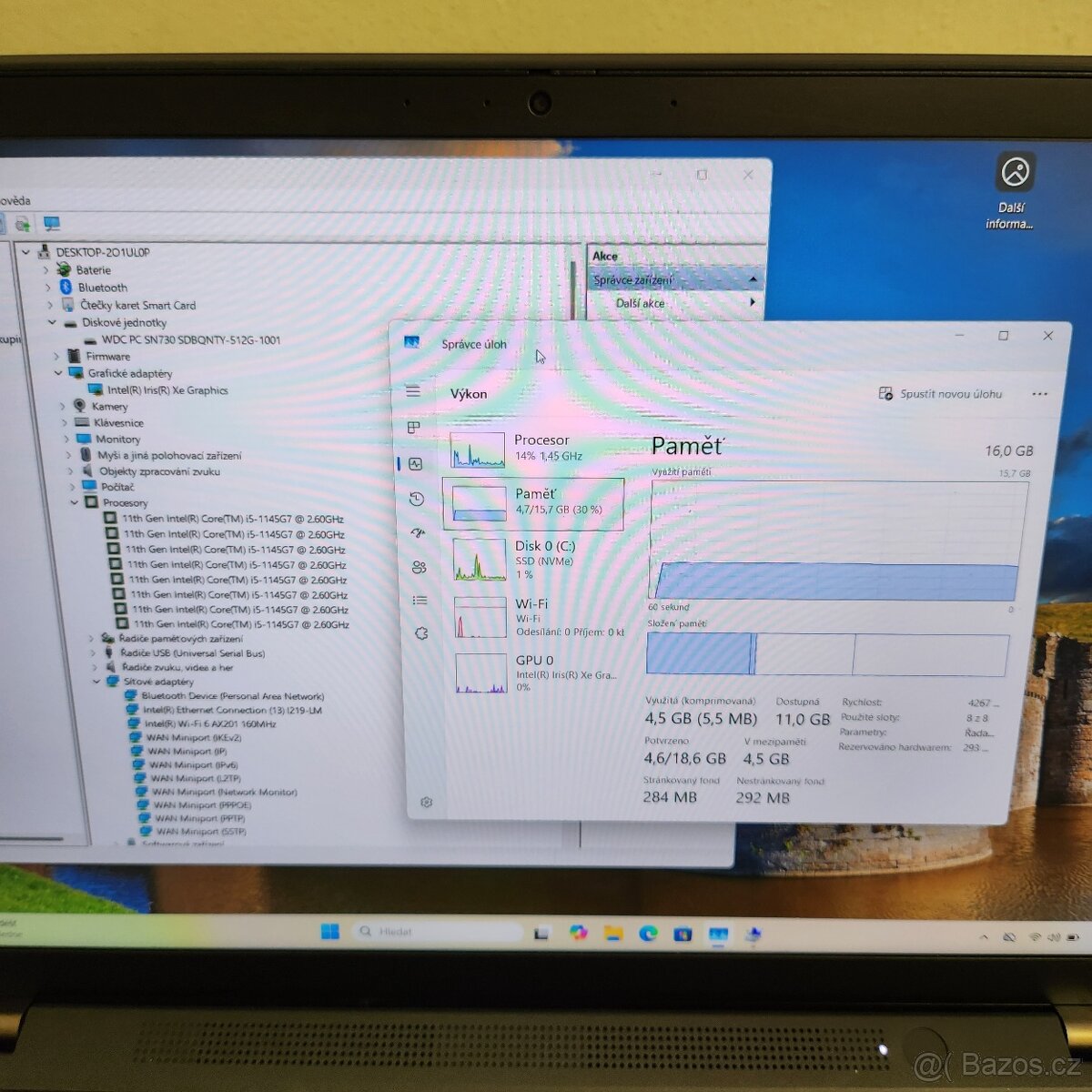The height and width of the screenshot is (1092, 1092).
Task: Open the Windows Start button
Action: click(x=329, y=931)
